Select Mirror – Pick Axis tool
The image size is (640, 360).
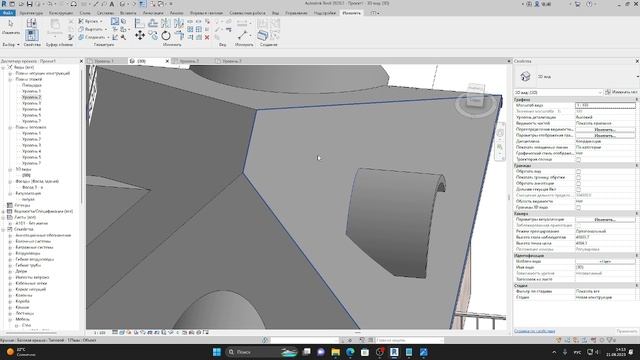[x=166, y=23]
